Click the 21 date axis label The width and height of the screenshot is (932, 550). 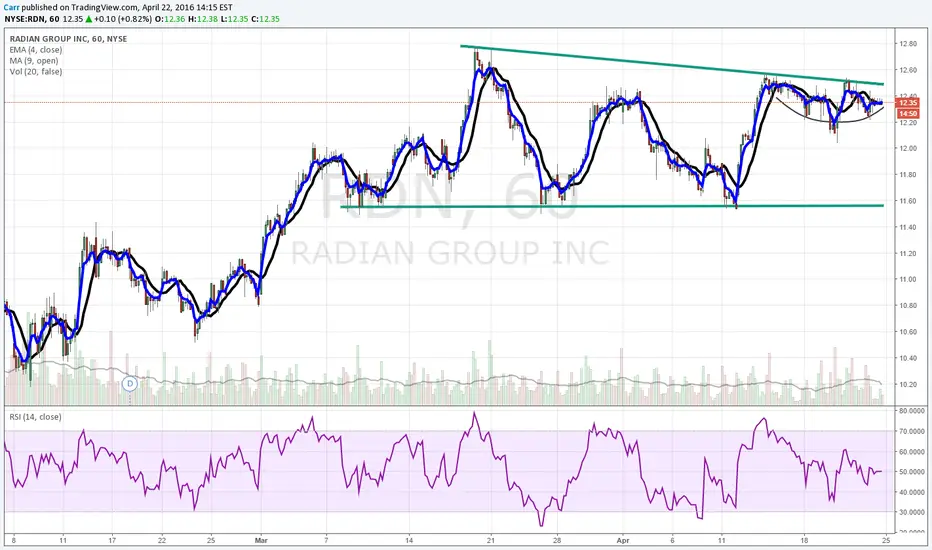tap(490, 540)
